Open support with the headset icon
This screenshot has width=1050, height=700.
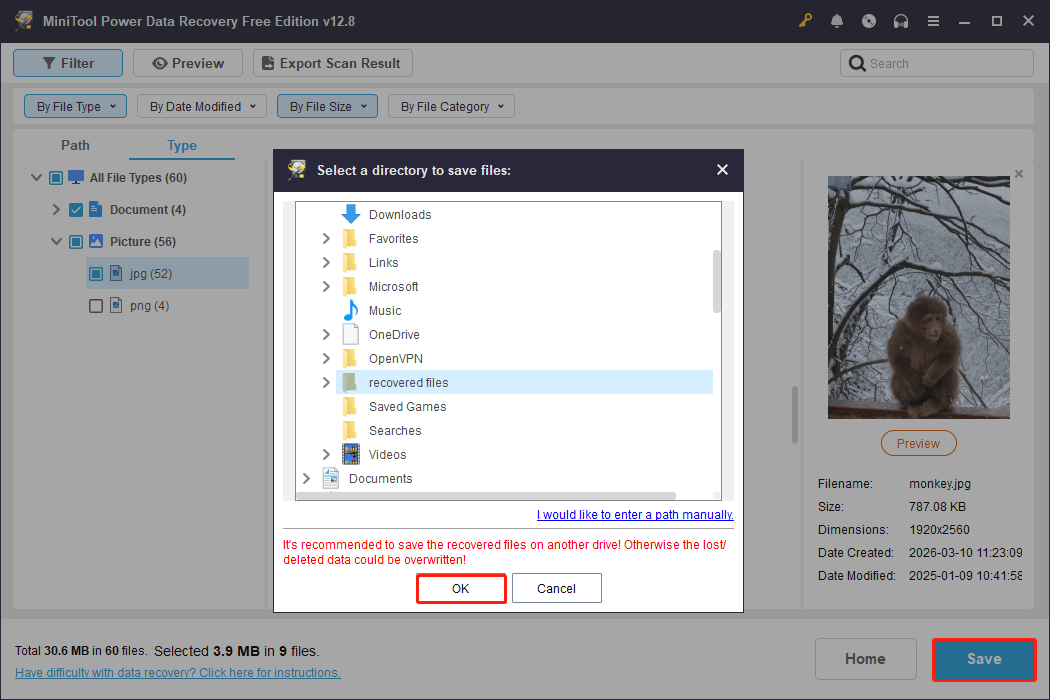(x=901, y=20)
